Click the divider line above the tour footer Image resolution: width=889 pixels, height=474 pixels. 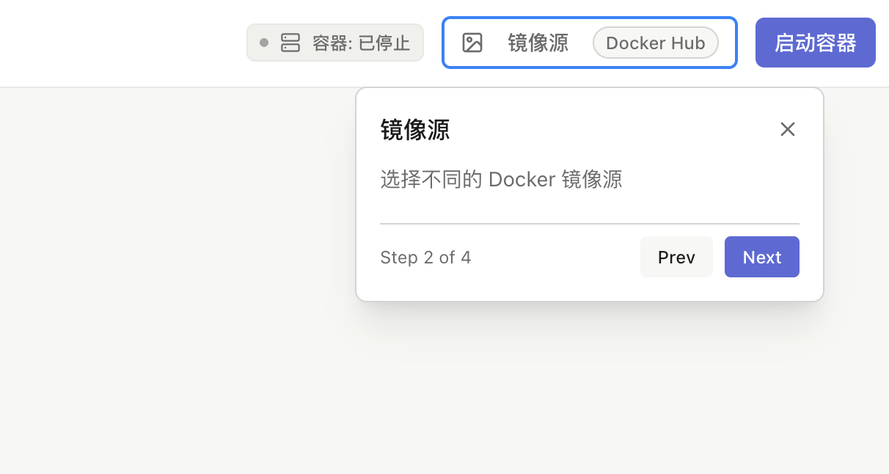coord(589,224)
